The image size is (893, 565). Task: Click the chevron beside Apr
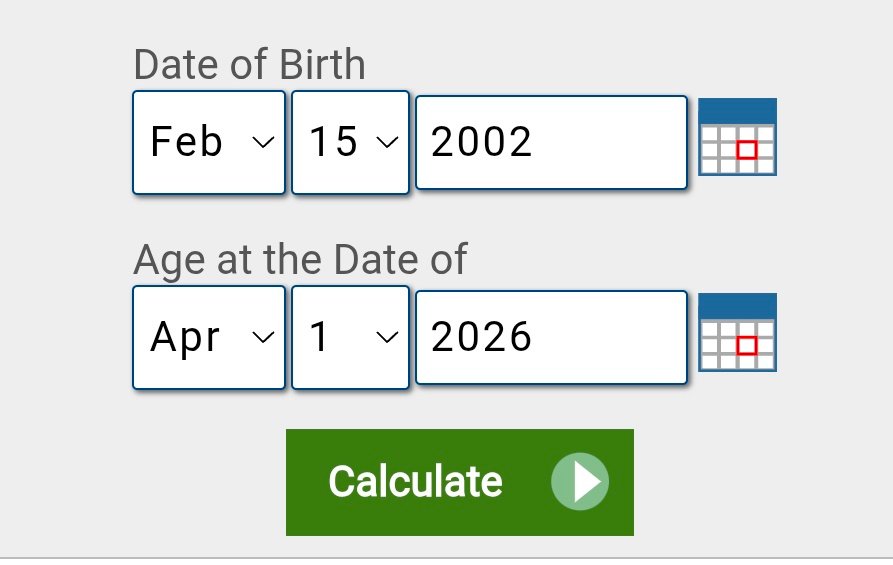point(263,338)
